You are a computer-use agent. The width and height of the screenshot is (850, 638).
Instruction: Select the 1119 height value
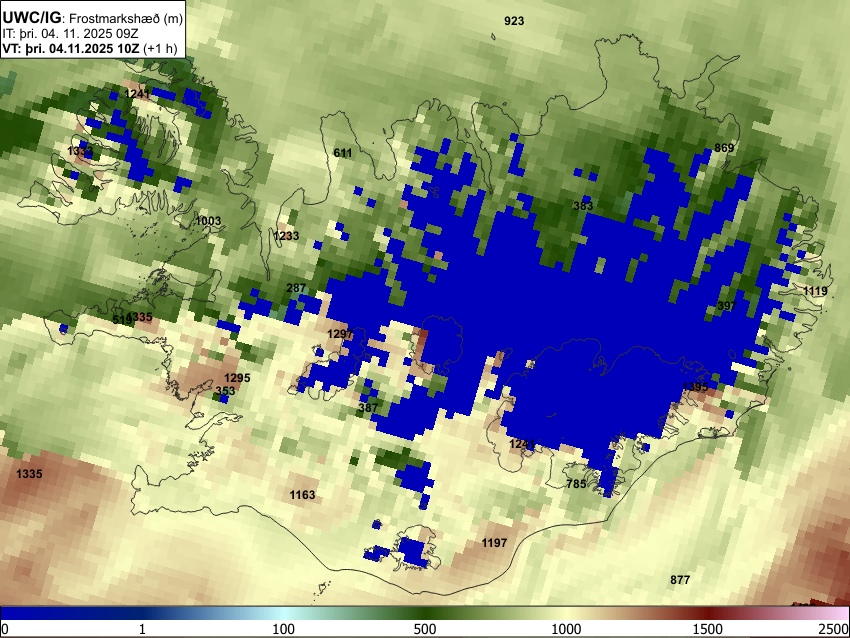[x=815, y=291]
